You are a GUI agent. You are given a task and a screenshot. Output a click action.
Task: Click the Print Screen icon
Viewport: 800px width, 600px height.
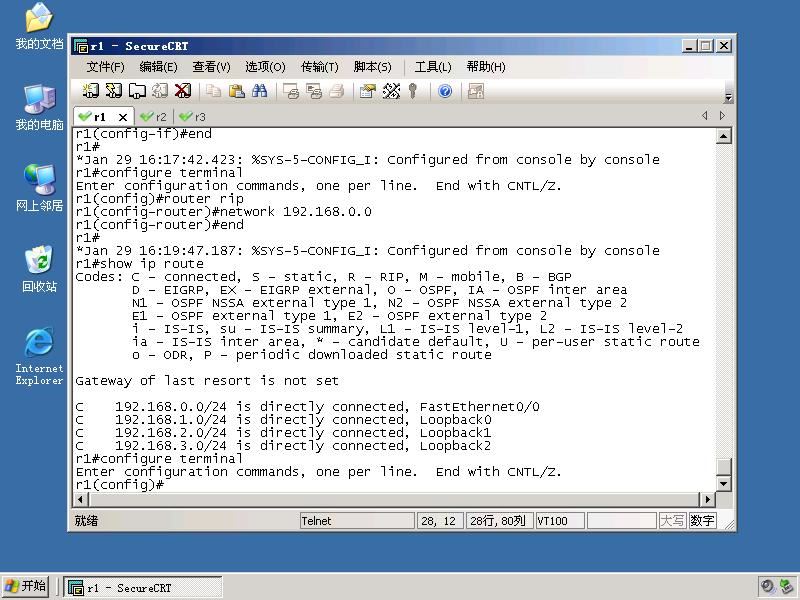tap(290, 91)
